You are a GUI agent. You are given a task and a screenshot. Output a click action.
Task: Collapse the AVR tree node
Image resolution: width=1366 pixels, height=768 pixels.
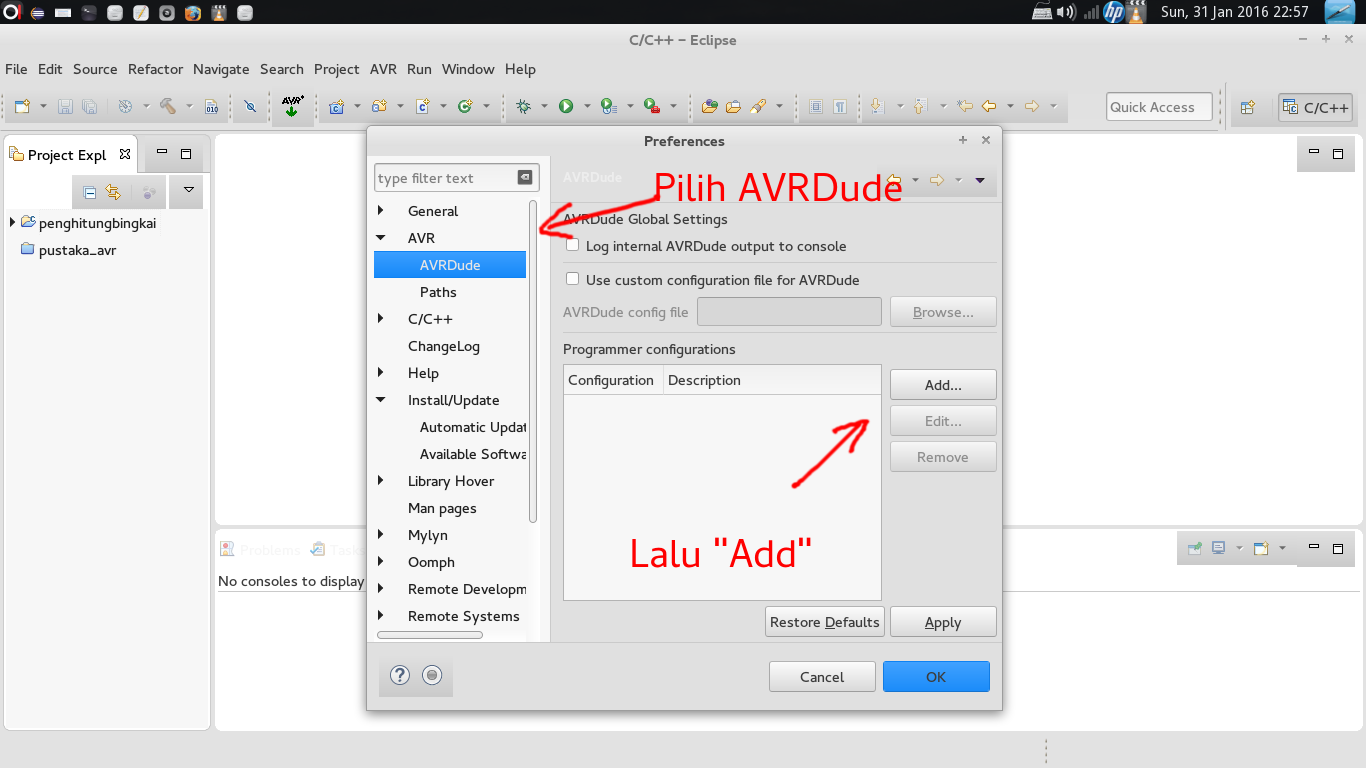[381, 238]
